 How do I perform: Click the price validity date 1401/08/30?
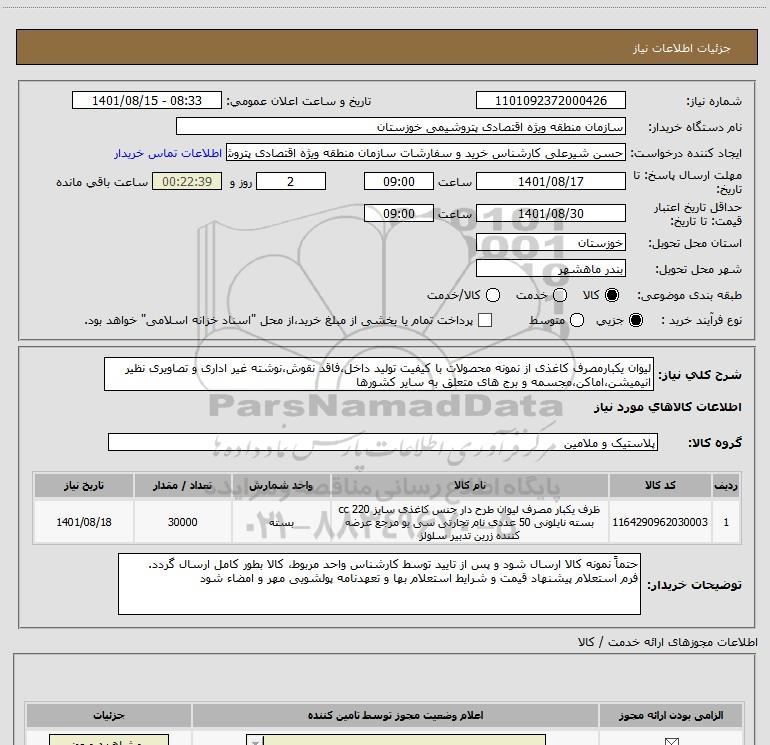550,214
